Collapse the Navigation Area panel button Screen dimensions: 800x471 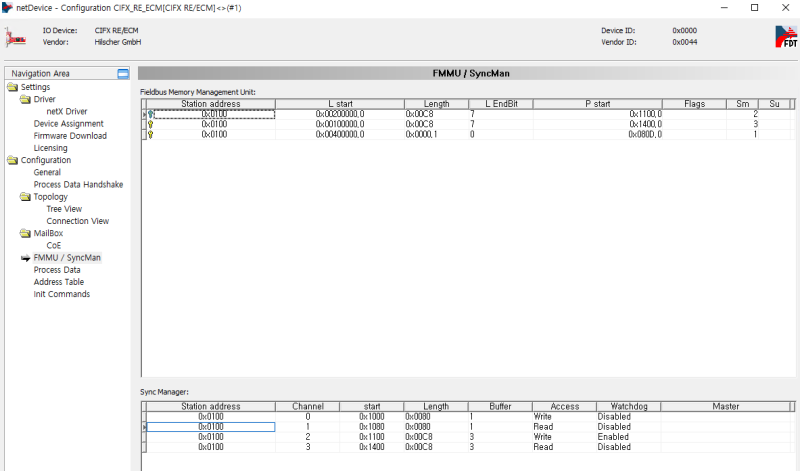click(123, 73)
